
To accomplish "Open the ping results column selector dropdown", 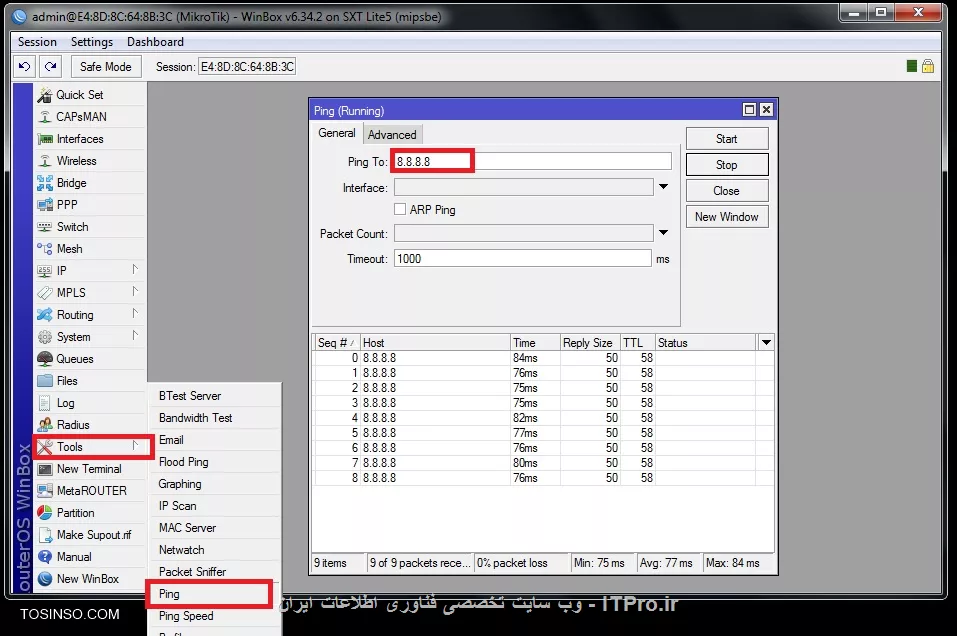I will pyautogui.click(x=766, y=343).
